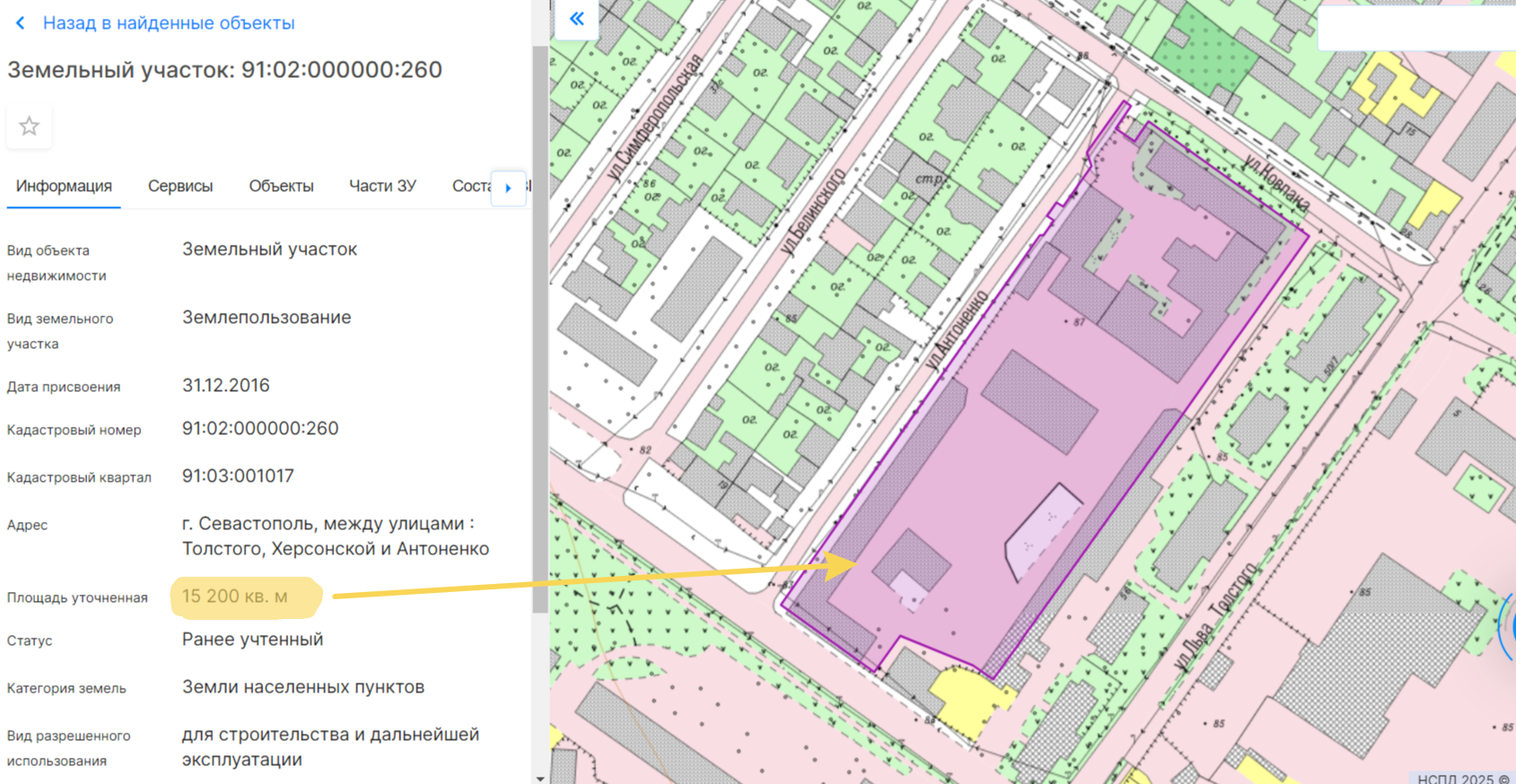Click the back arrow icon at top left

[x=20, y=23]
